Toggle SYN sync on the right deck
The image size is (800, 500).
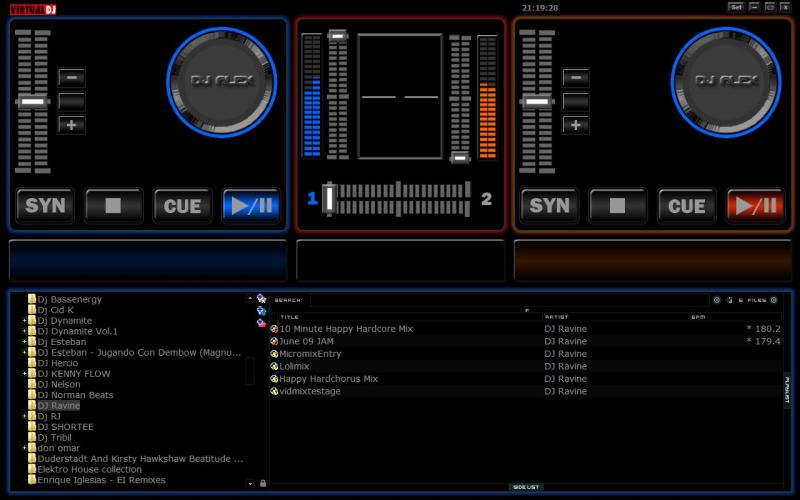point(549,206)
